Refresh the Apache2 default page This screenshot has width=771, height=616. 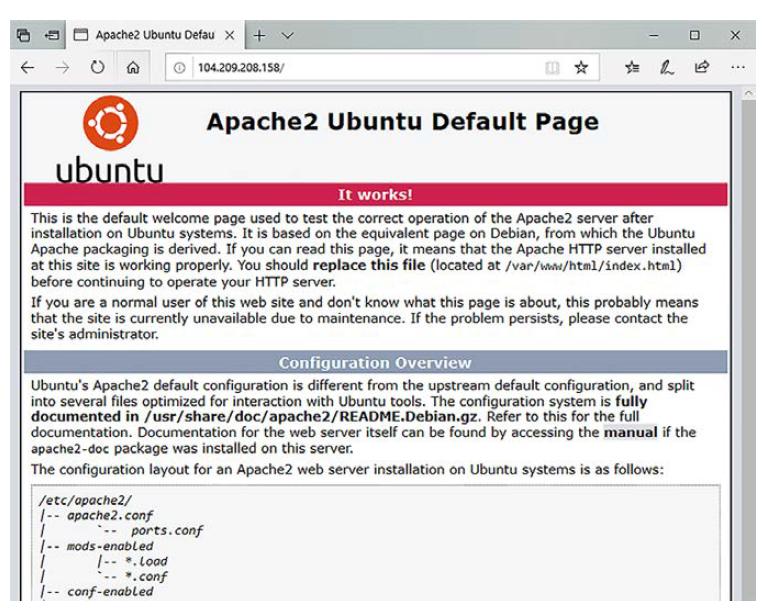[97, 67]
